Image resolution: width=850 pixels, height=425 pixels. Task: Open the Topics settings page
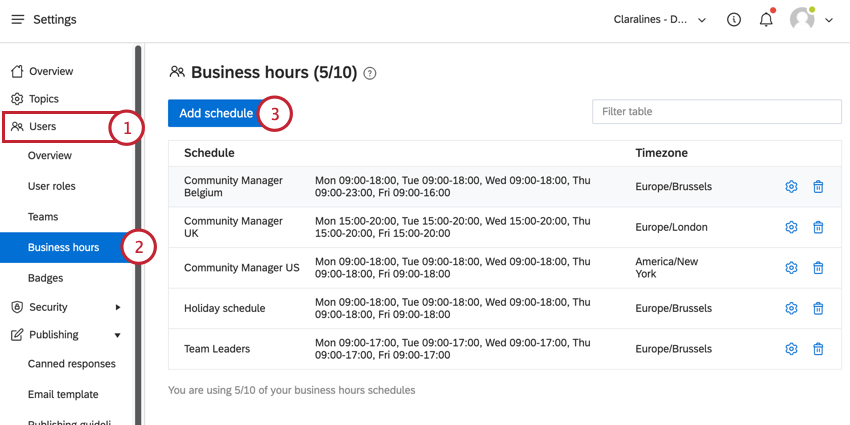(x=44, y=99)
